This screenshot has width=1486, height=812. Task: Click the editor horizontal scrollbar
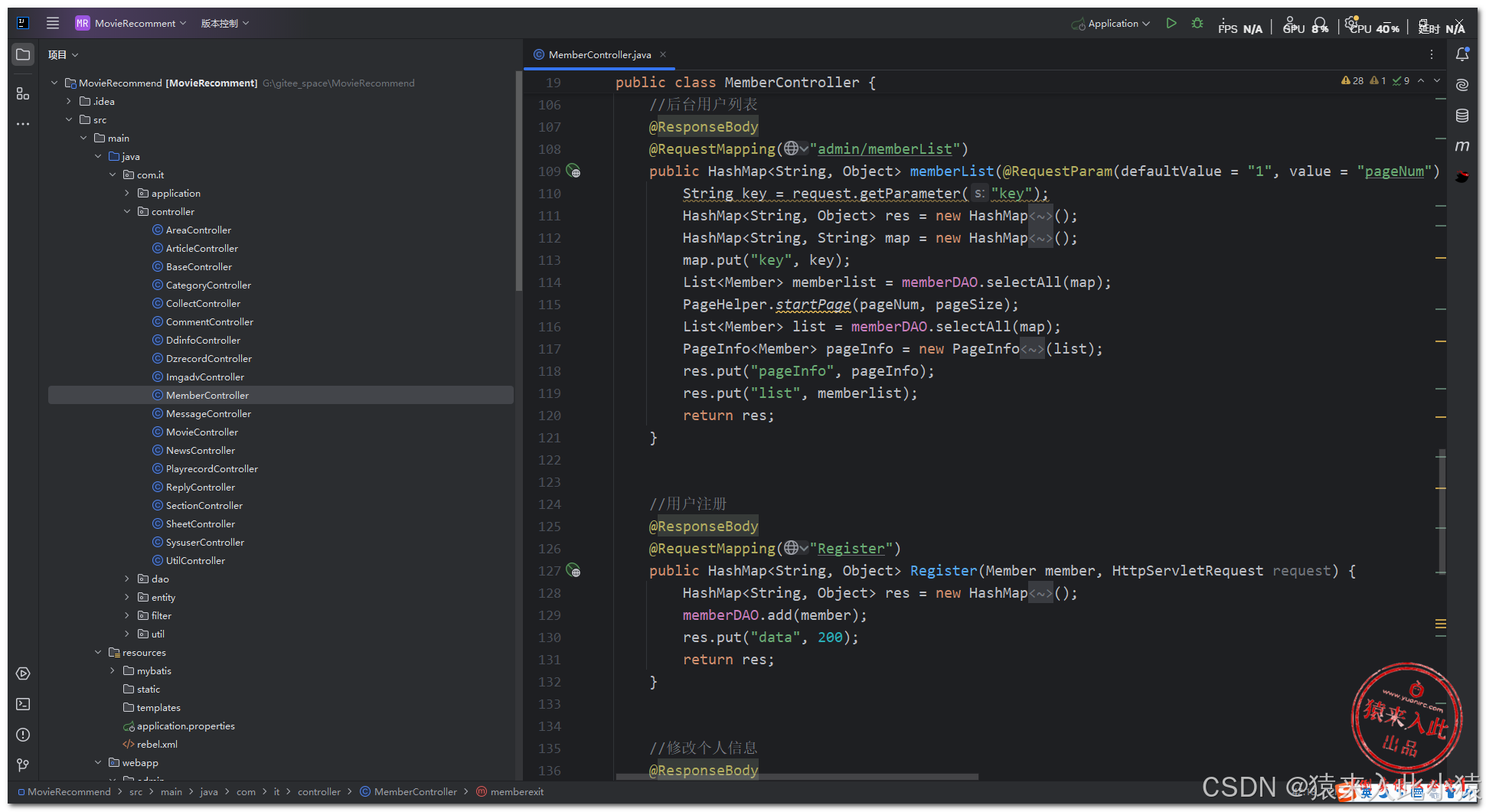(x=797, y=777)
